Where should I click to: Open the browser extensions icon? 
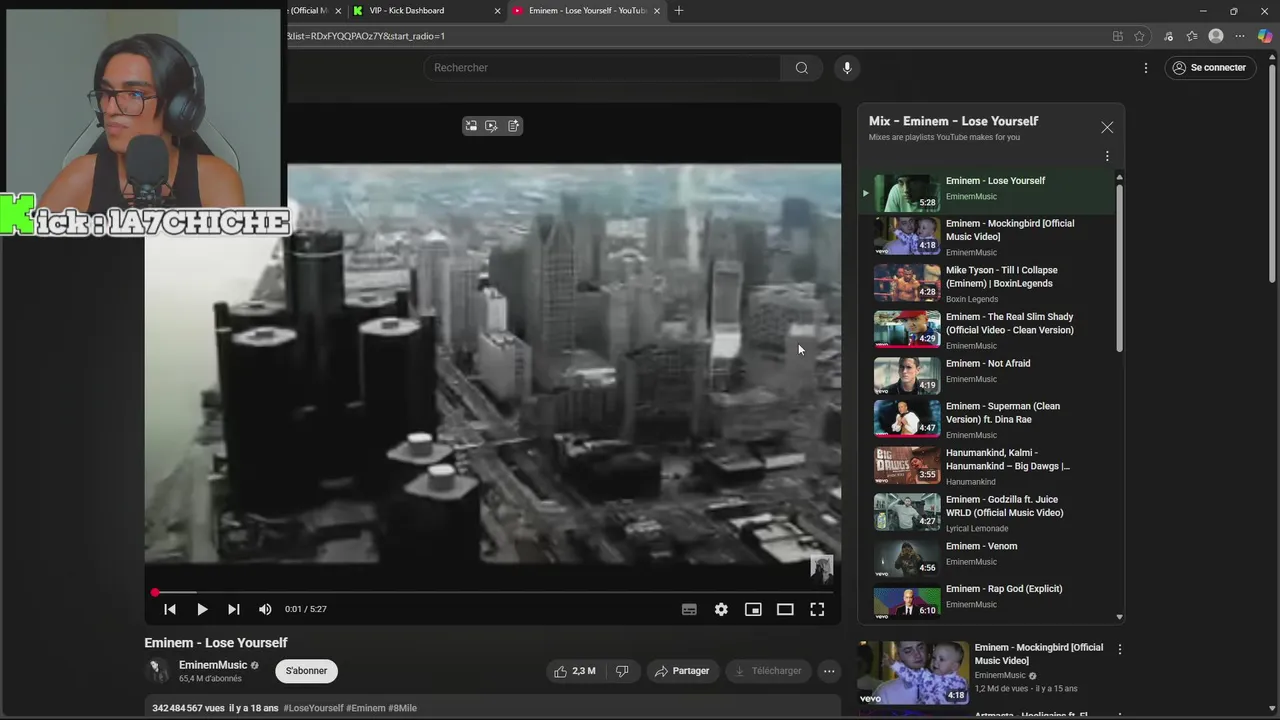[1168, 36]
